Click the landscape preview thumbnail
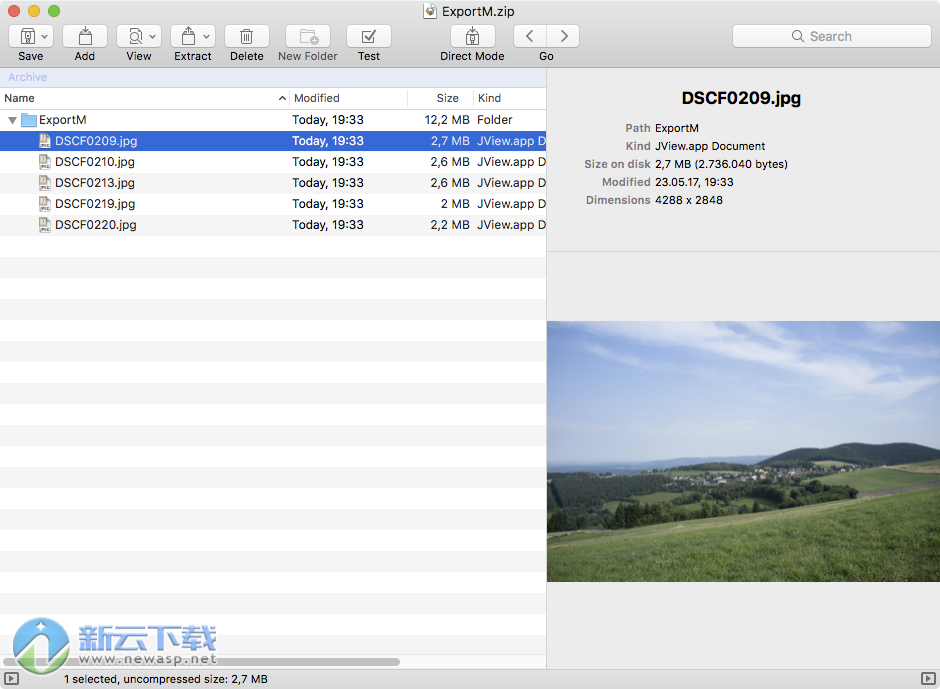 (x=742, y=451)
